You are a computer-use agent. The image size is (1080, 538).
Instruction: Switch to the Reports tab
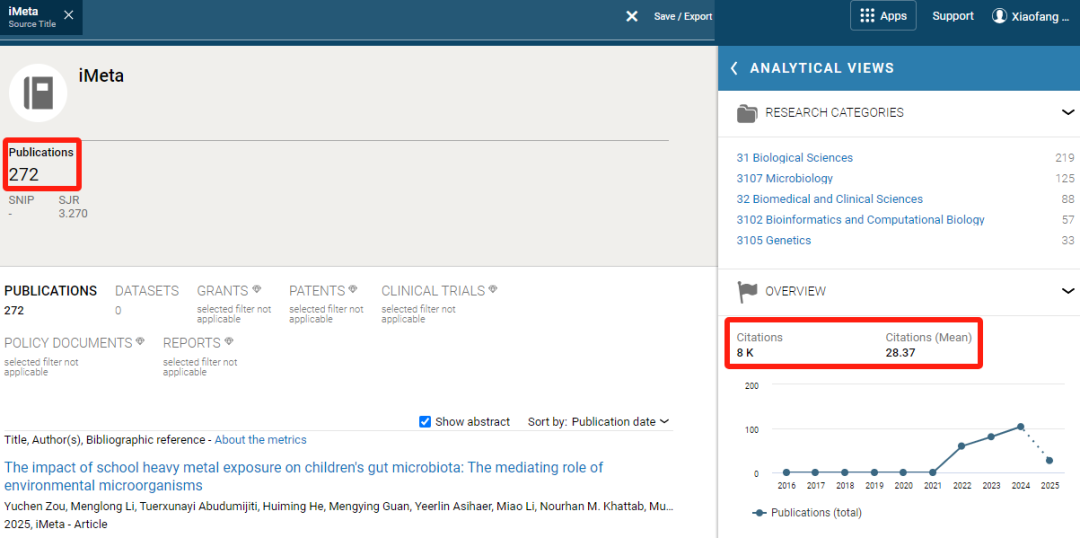[x=192, y=343]
